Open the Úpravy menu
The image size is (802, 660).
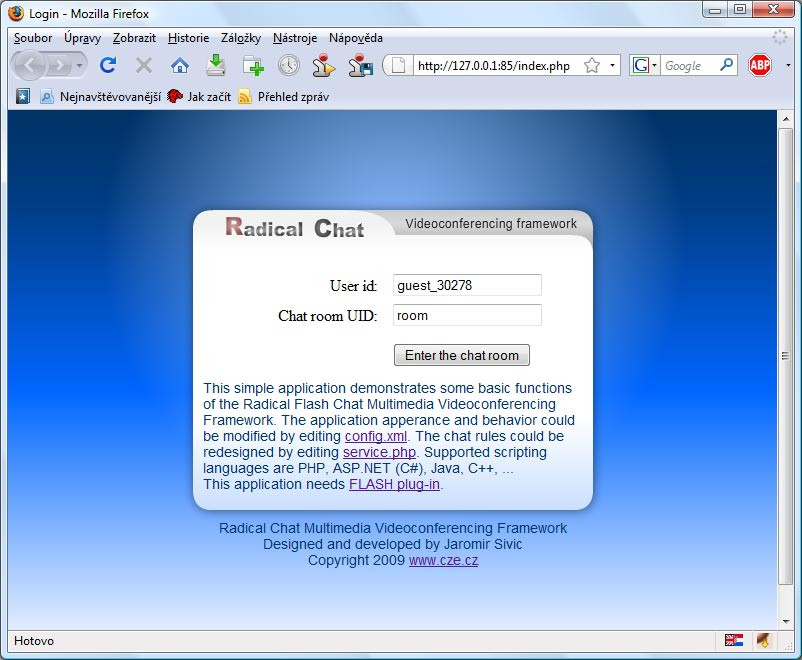[x=82, y=38]
